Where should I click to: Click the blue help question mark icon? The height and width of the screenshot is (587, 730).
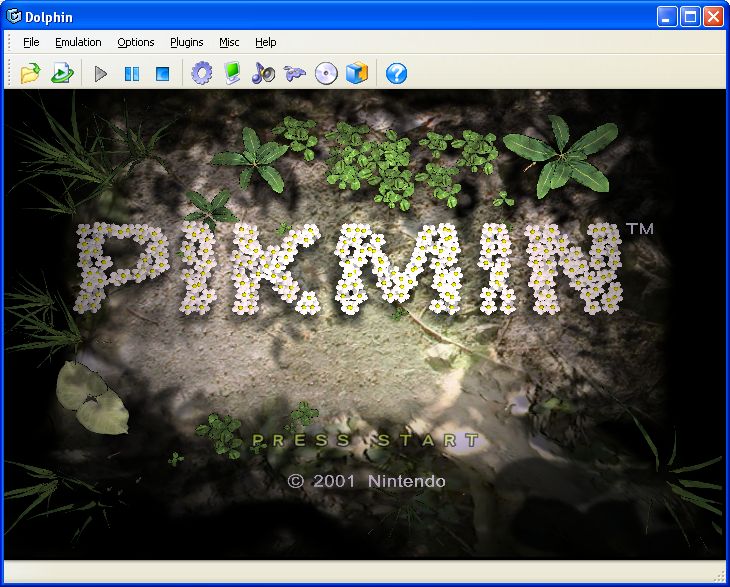(x=396, y=73)
